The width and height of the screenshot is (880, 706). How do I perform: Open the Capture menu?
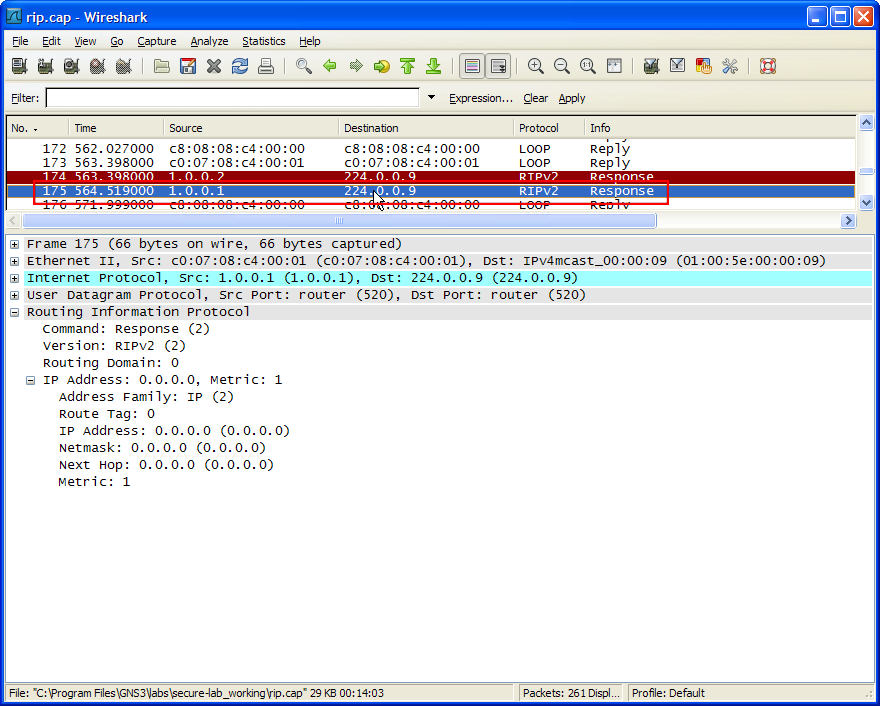(157, 41)
